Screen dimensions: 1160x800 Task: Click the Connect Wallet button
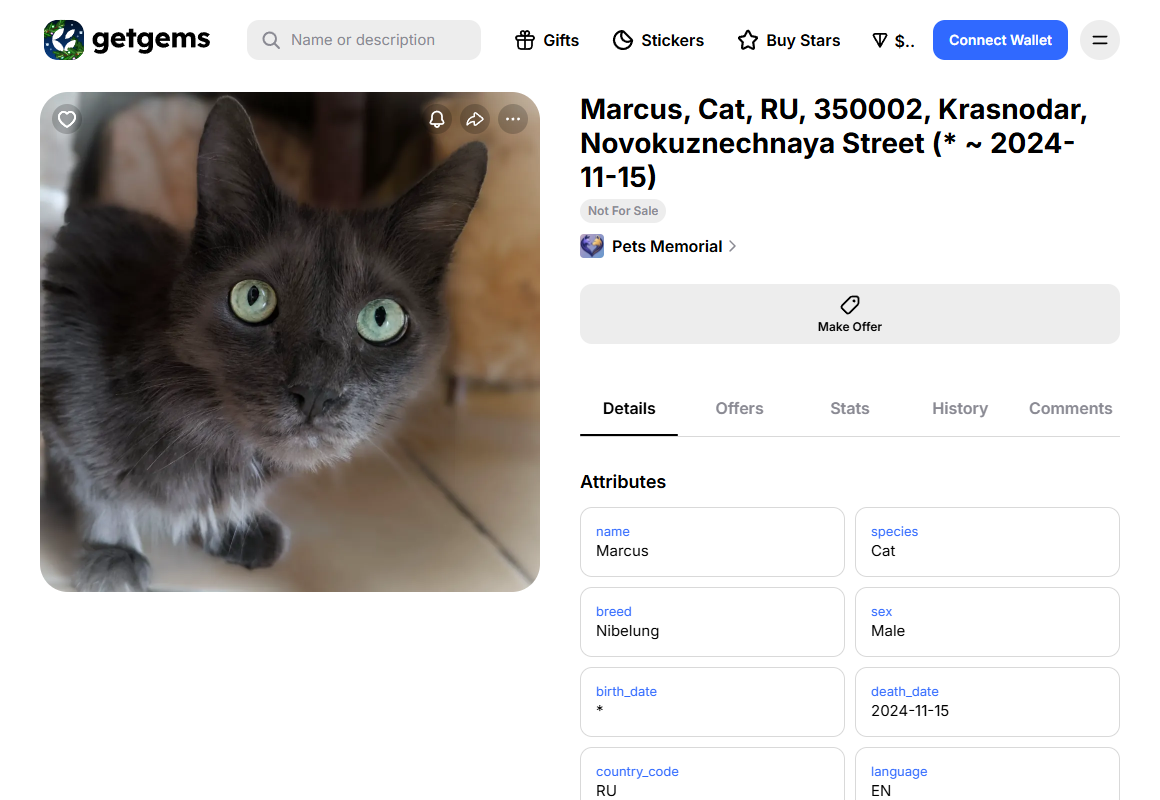(x=1000, y=40)
